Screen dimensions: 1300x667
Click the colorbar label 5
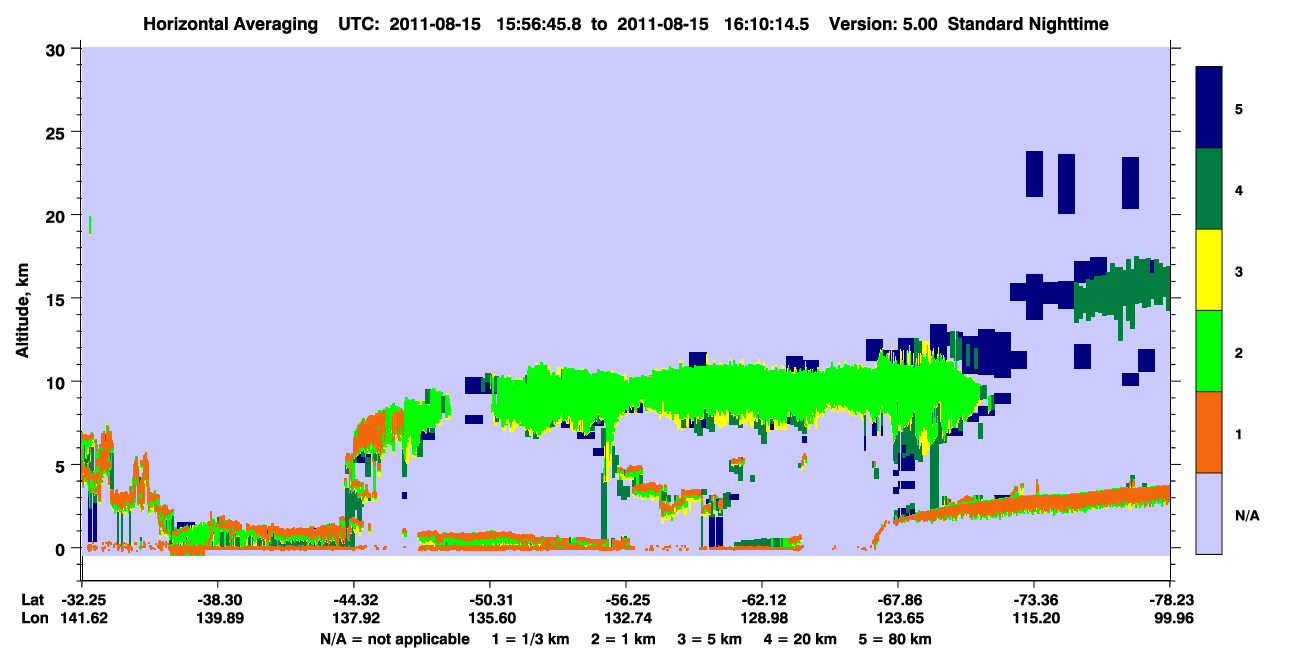click(x=1238, y=108)
